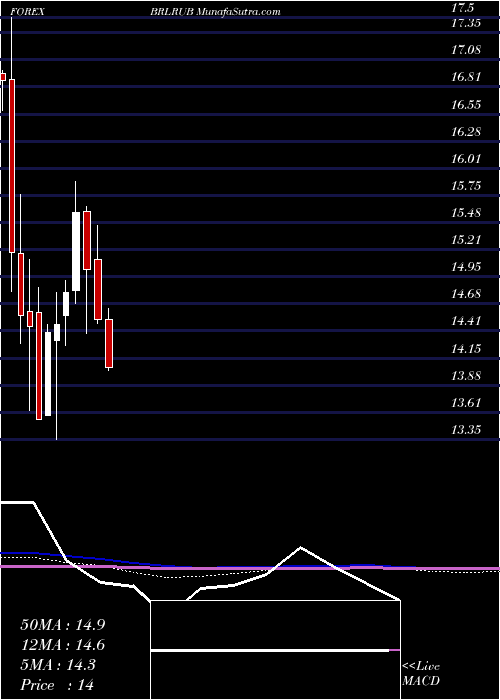The height and width of the screenshot is (700, 500).
Task: Click the 13.88 price level label
Action: click(x=466, y=375)
